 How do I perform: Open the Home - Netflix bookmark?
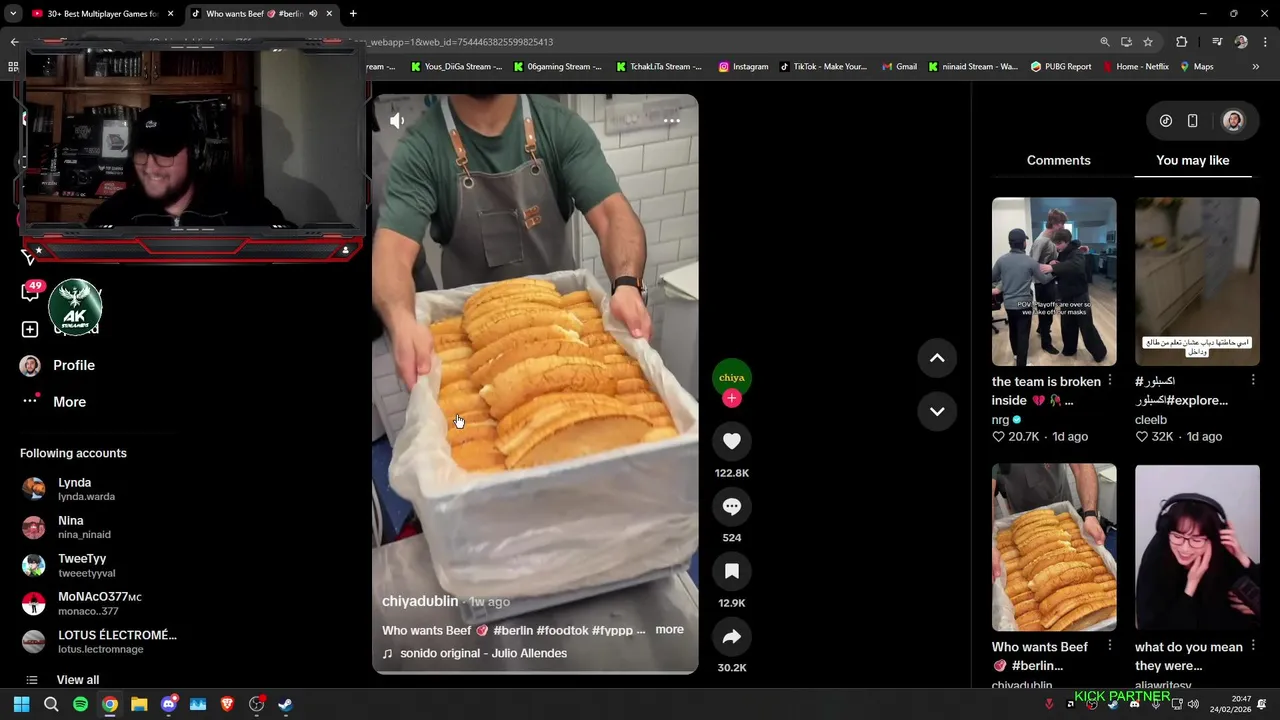tap(1136, 67)
